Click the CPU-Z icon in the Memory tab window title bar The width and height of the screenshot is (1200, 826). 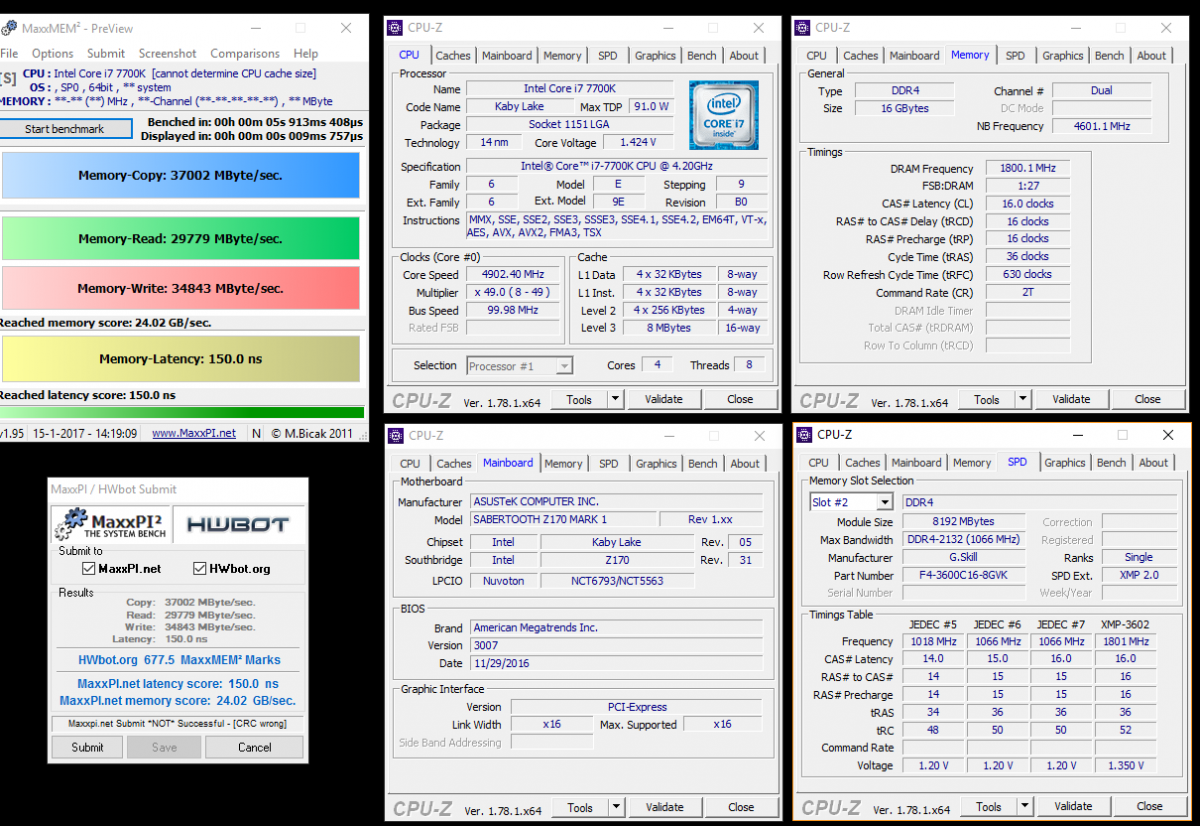[803, 28]
